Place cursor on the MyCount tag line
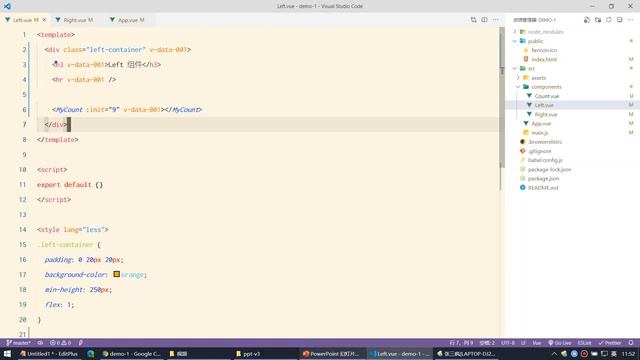640x360 pixels. (127, 109)
